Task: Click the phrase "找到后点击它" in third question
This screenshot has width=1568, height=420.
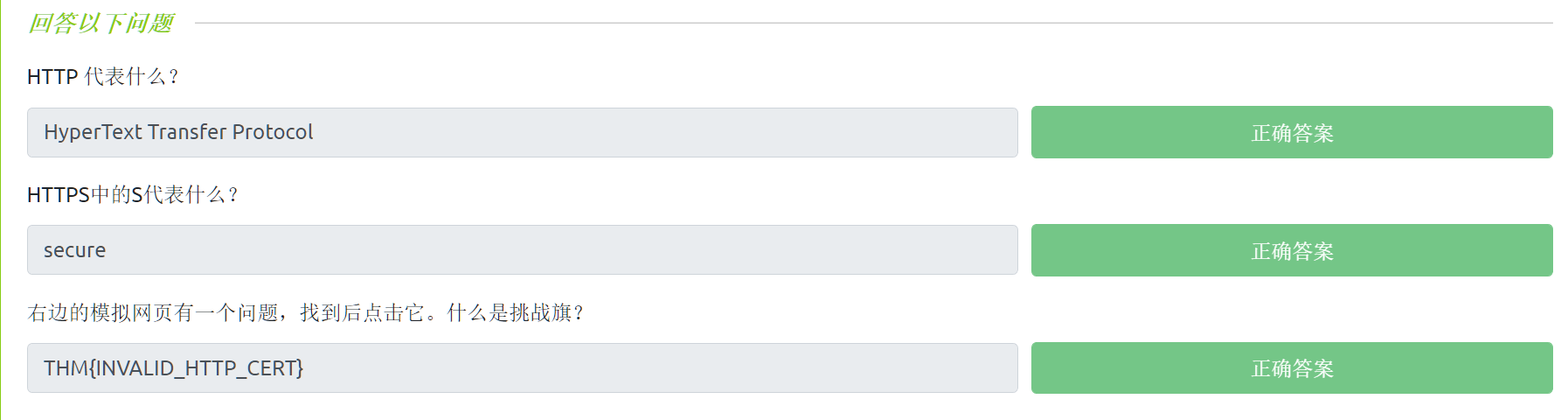Action: click(362, 312)
